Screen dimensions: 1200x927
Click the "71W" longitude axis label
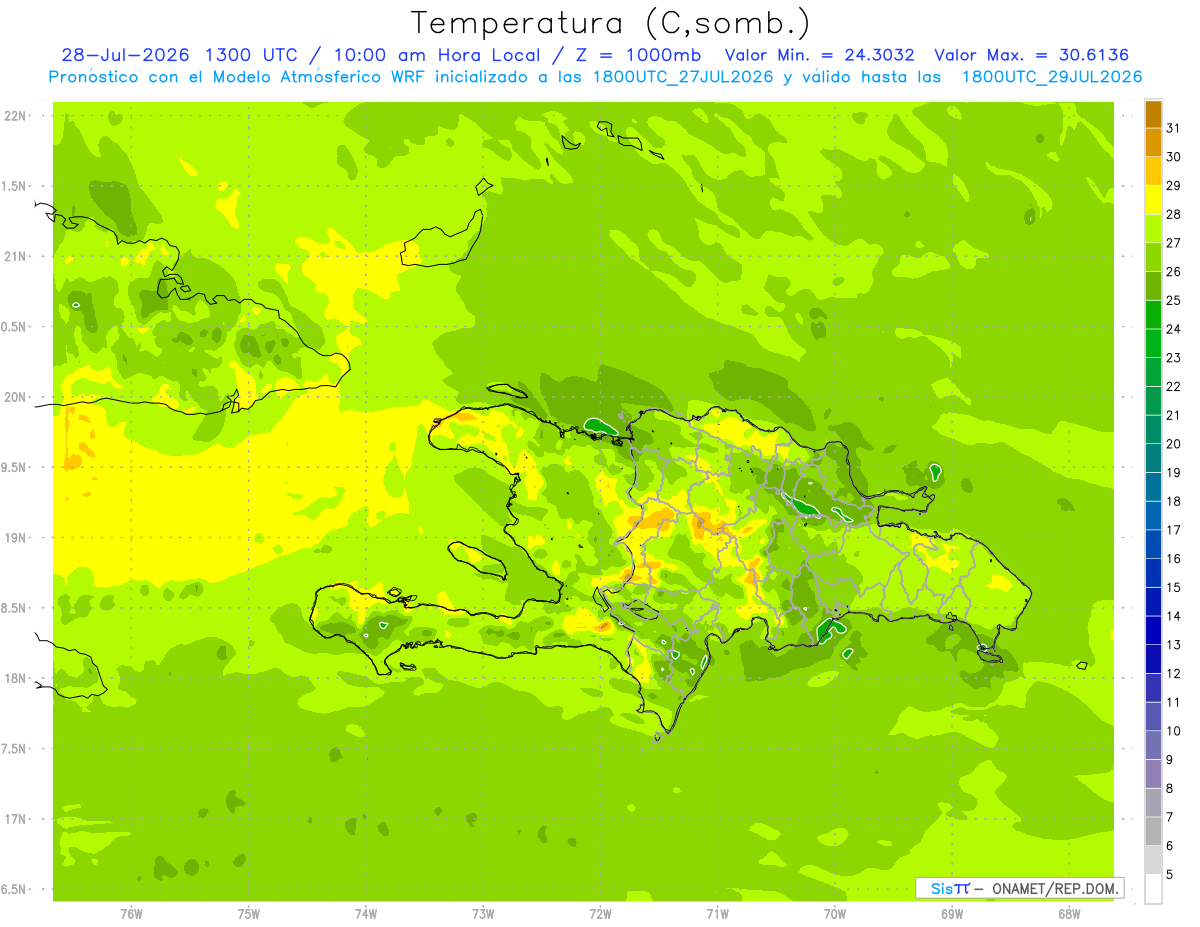[717, 914]
